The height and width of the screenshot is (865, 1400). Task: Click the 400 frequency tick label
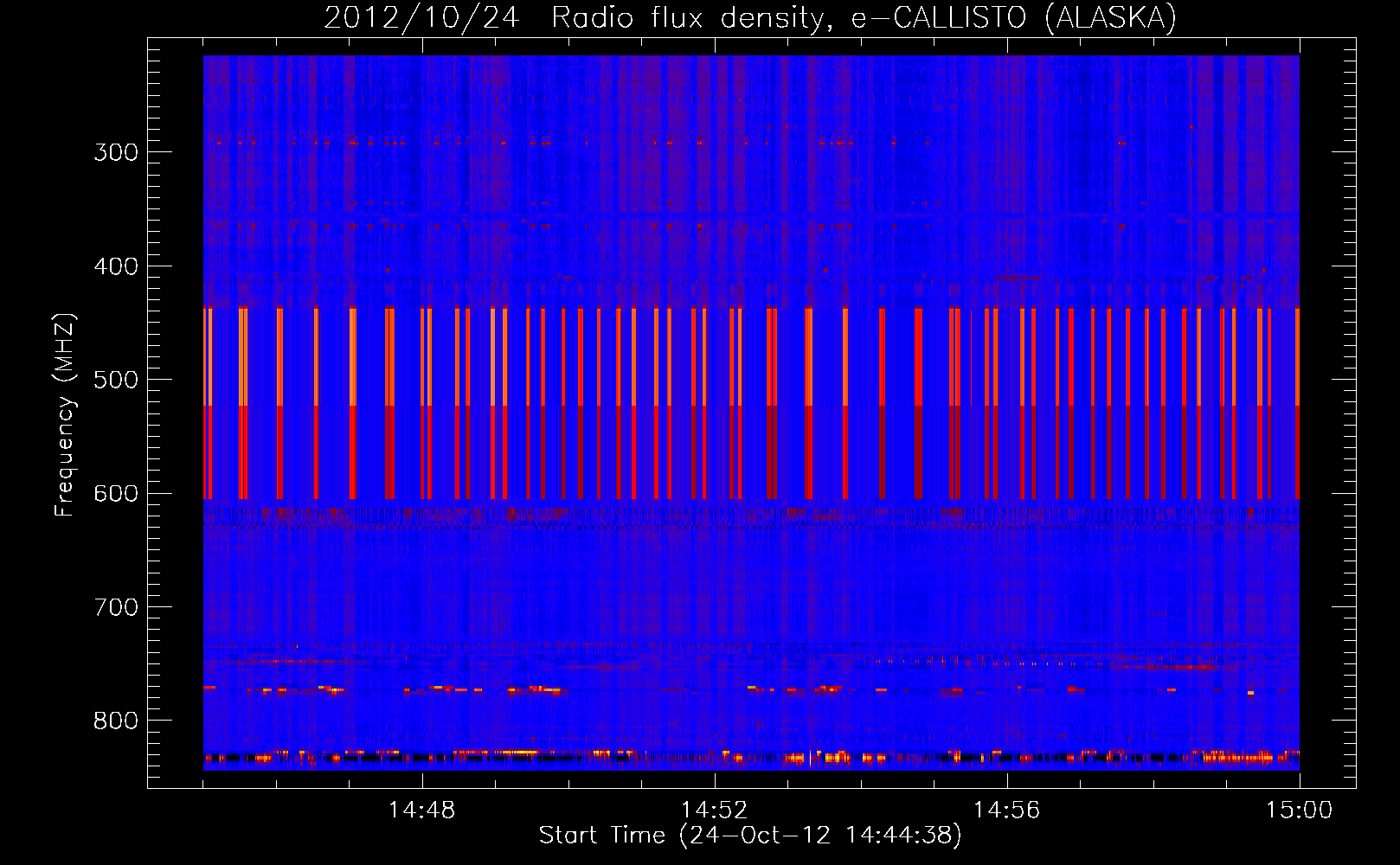[116, 266]
